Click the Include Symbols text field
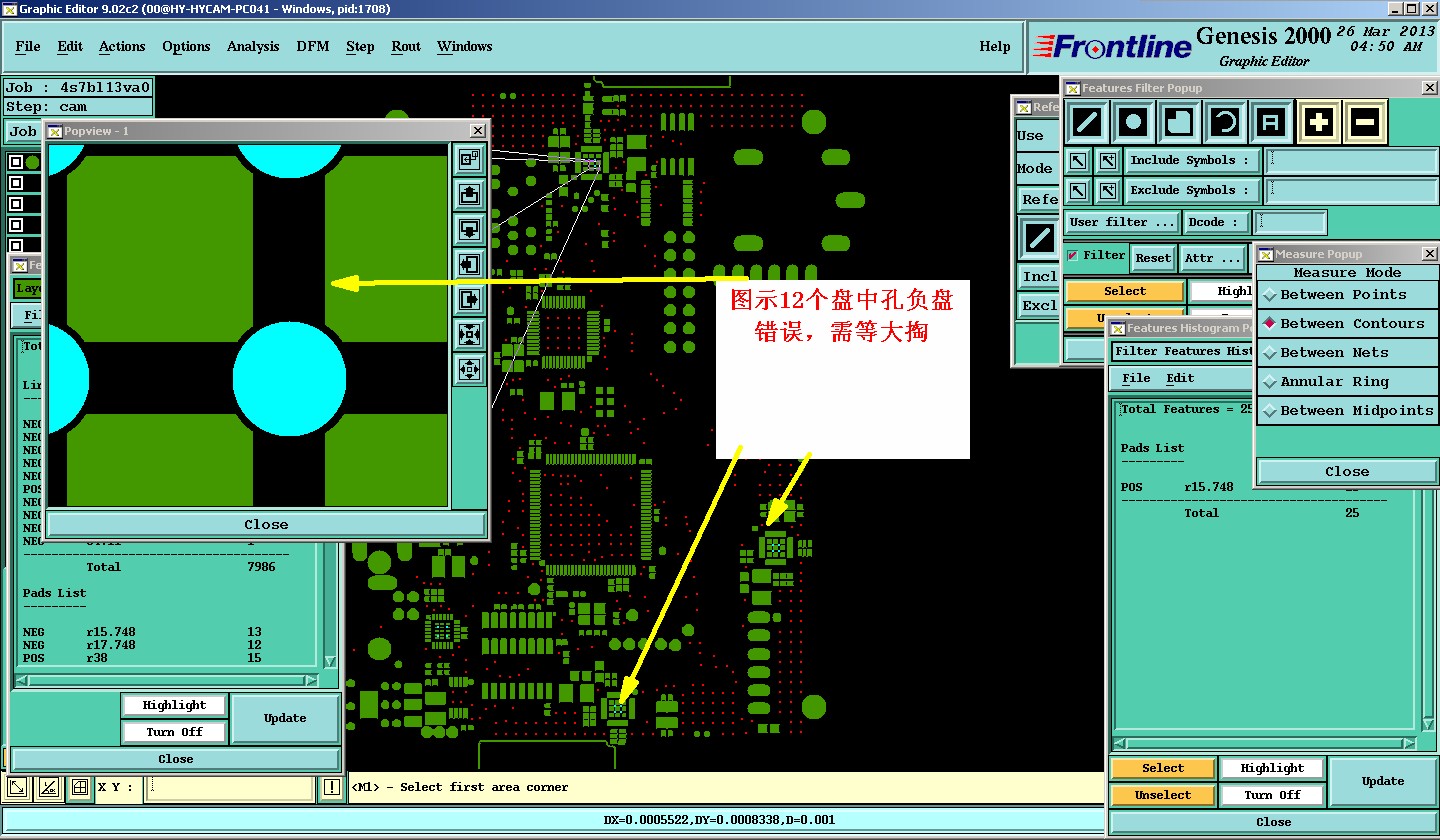Screen dimensions: 1440x840 pos(1350,160)
